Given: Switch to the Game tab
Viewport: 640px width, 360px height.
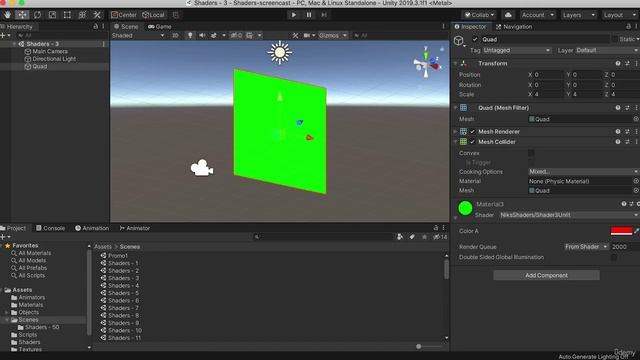Looking at the screenshot, I should click(x=160, y=27).
